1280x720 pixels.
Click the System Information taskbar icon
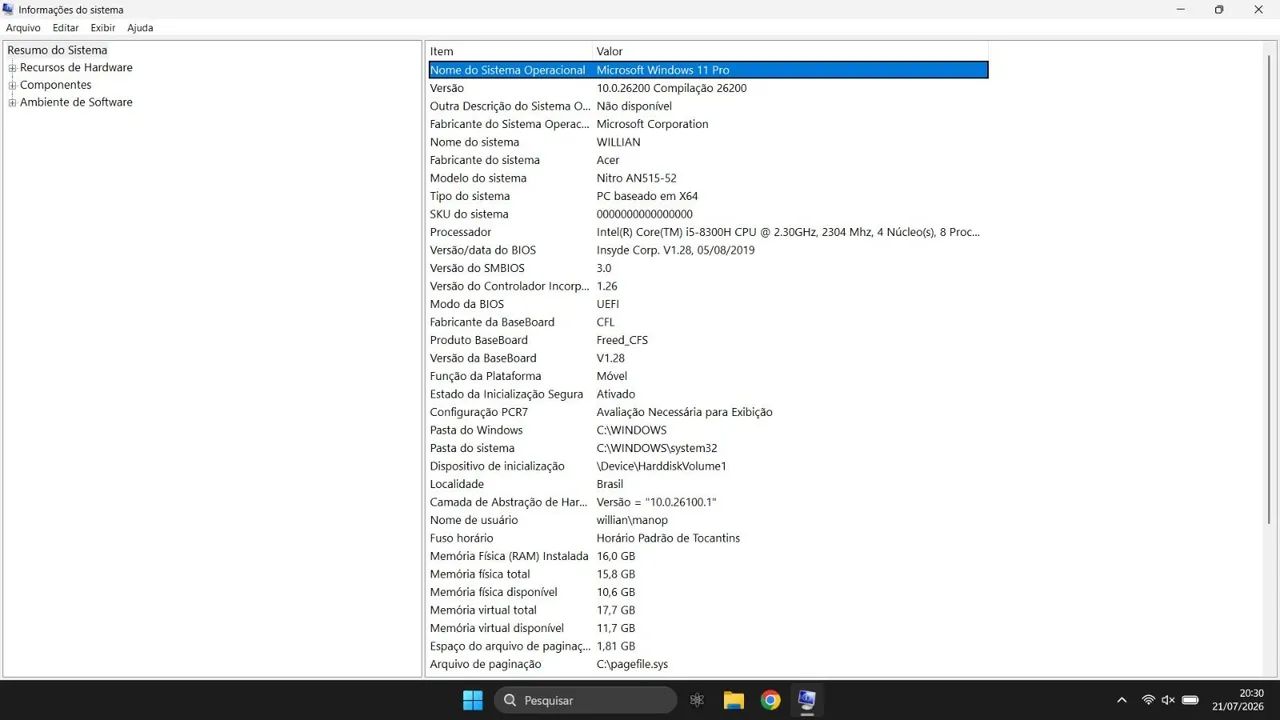[x=806, y=700]
